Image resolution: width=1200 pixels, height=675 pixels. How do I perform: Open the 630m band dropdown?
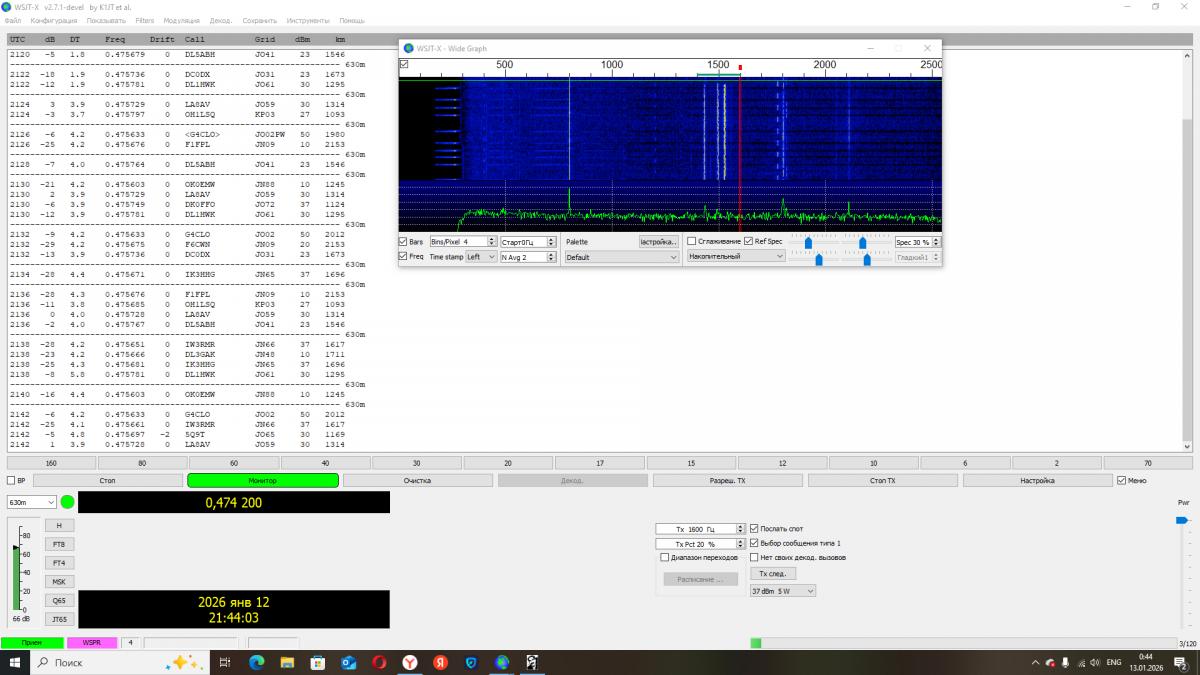pyautogui.click(x=32, y=502)
